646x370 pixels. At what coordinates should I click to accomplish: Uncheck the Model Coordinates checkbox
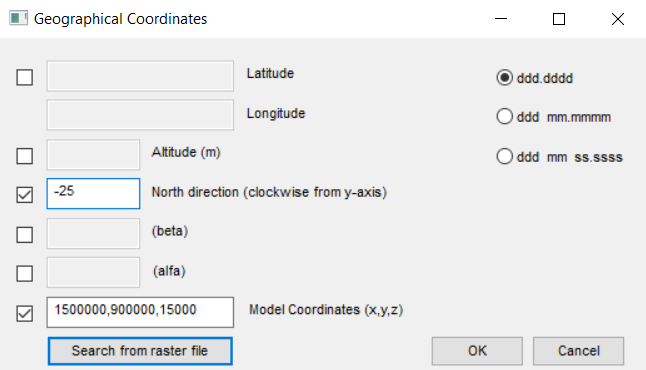[x=25, y=313]
